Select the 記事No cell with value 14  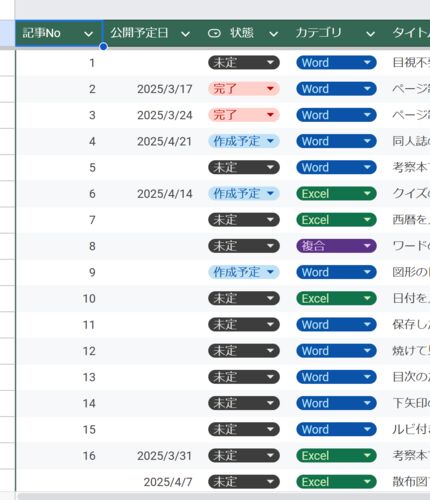59,403
